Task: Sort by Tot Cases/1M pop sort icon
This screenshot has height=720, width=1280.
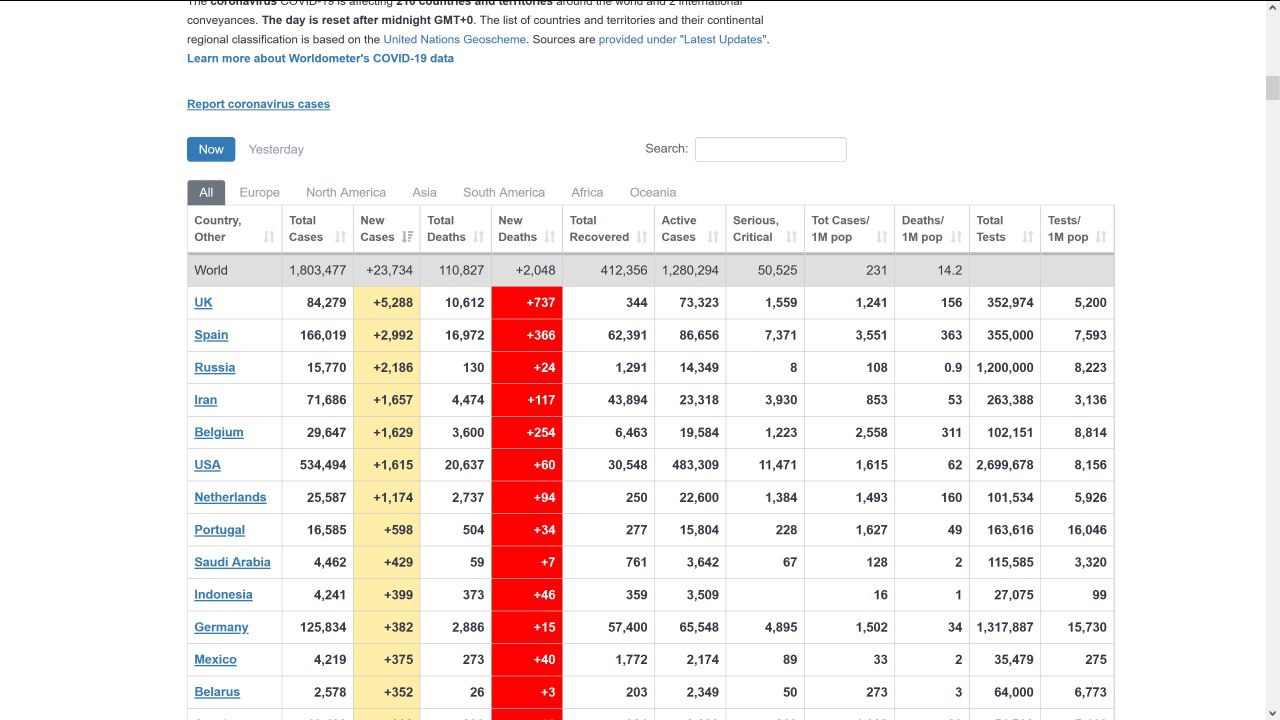Action: pos(881,237)
